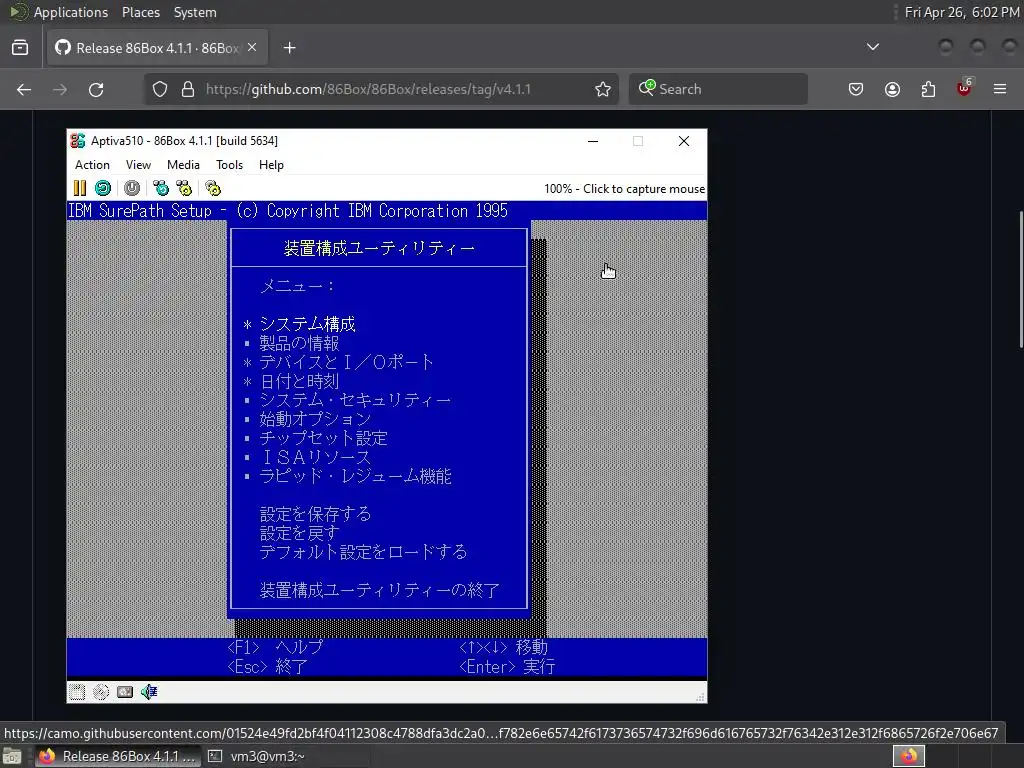Viewport: 1024px width, 768px height.
Task: Click the forward navigation arrow
Action: 60,89
